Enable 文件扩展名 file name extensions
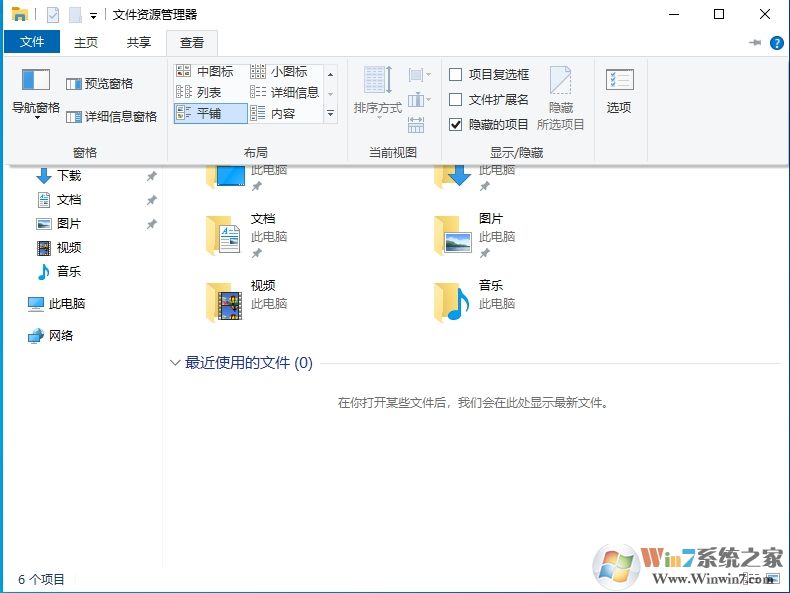This screenshot has width=790, height=593. 489,99
